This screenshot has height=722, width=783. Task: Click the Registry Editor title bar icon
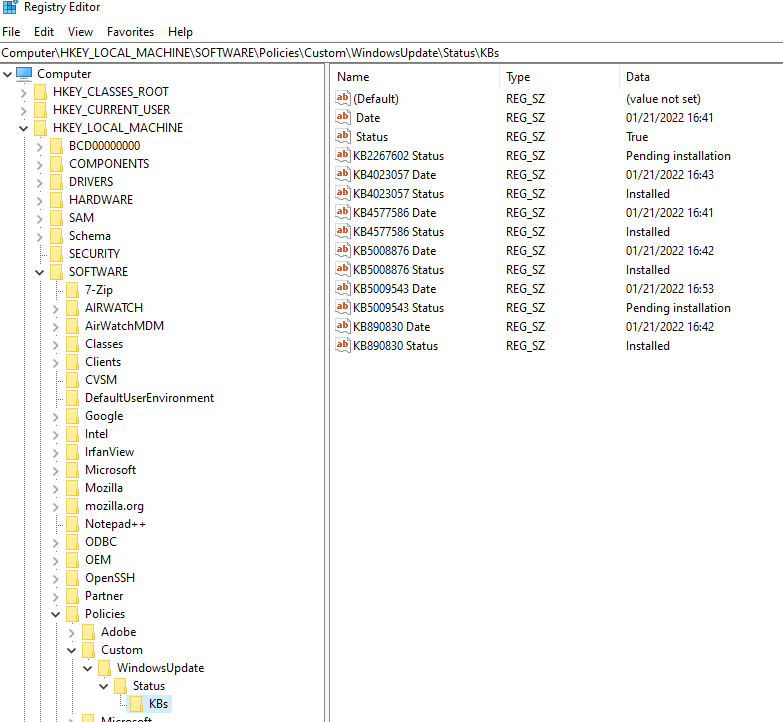(x=10, y=8)
